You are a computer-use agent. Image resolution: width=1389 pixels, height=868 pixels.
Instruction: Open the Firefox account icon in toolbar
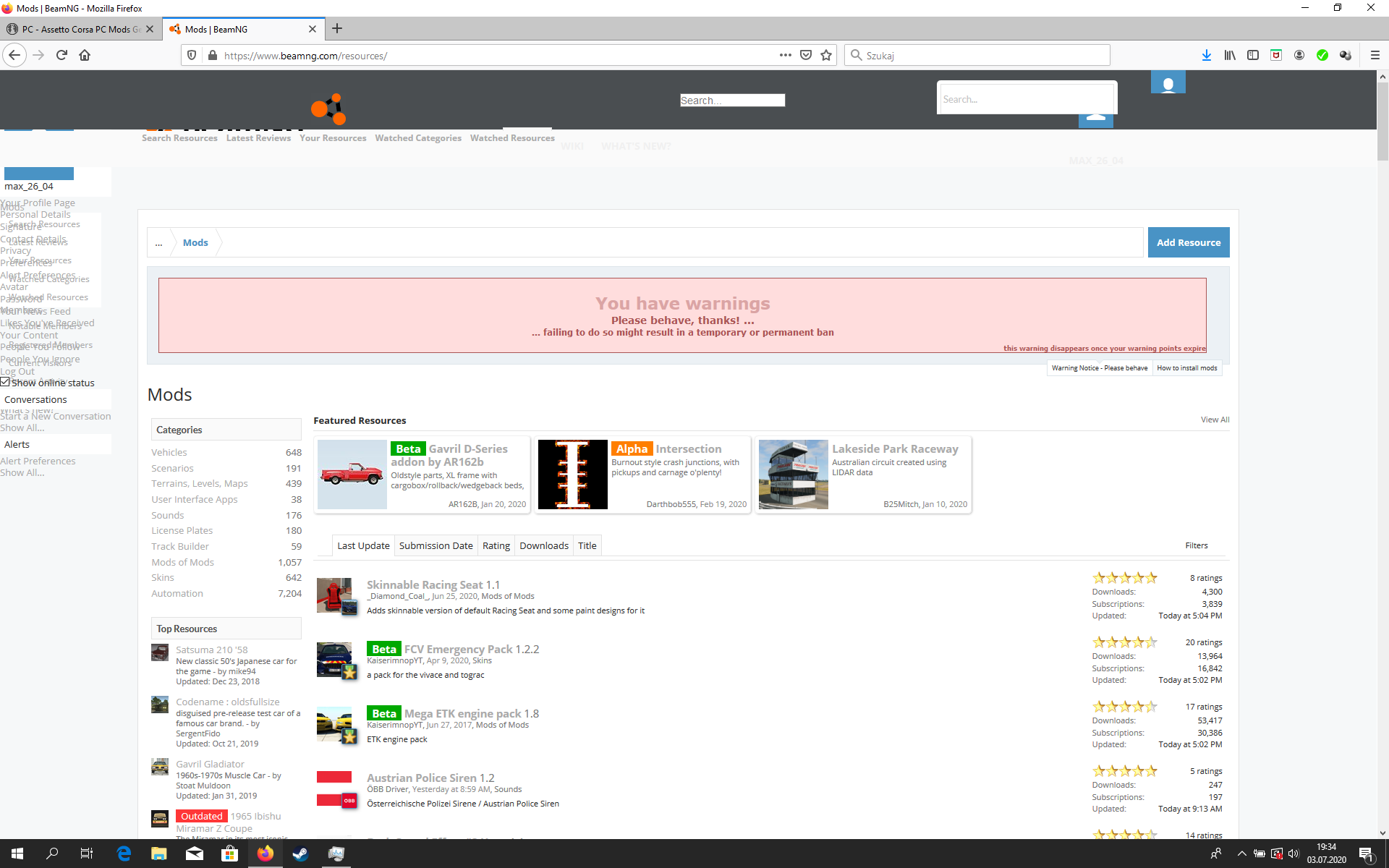pyautogui.click(x=1299, y=55)
